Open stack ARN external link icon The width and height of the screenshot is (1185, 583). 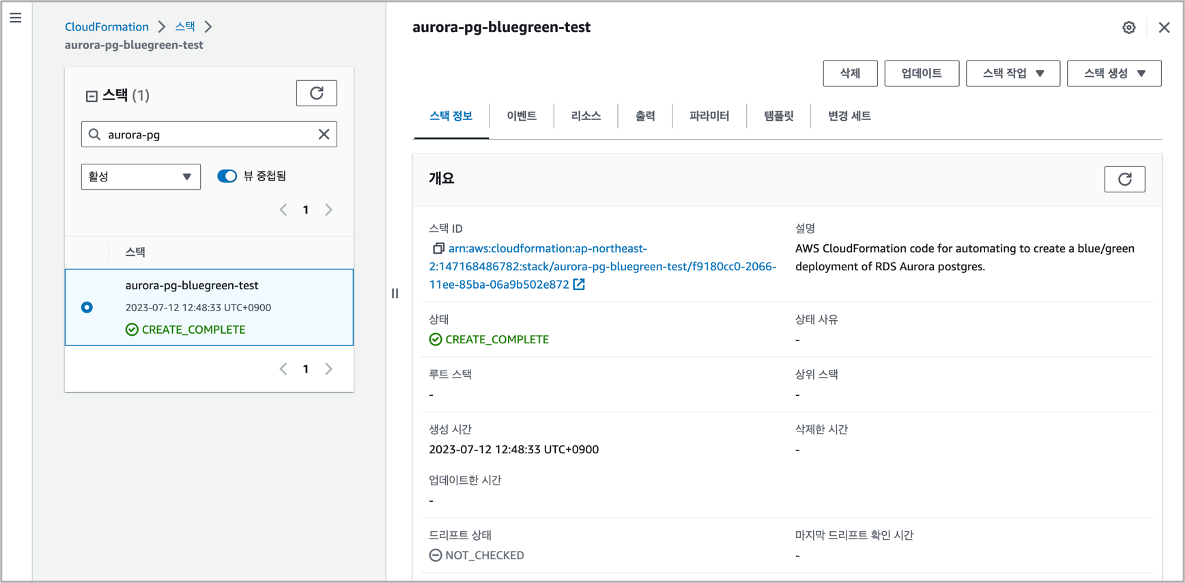point(579,284)
